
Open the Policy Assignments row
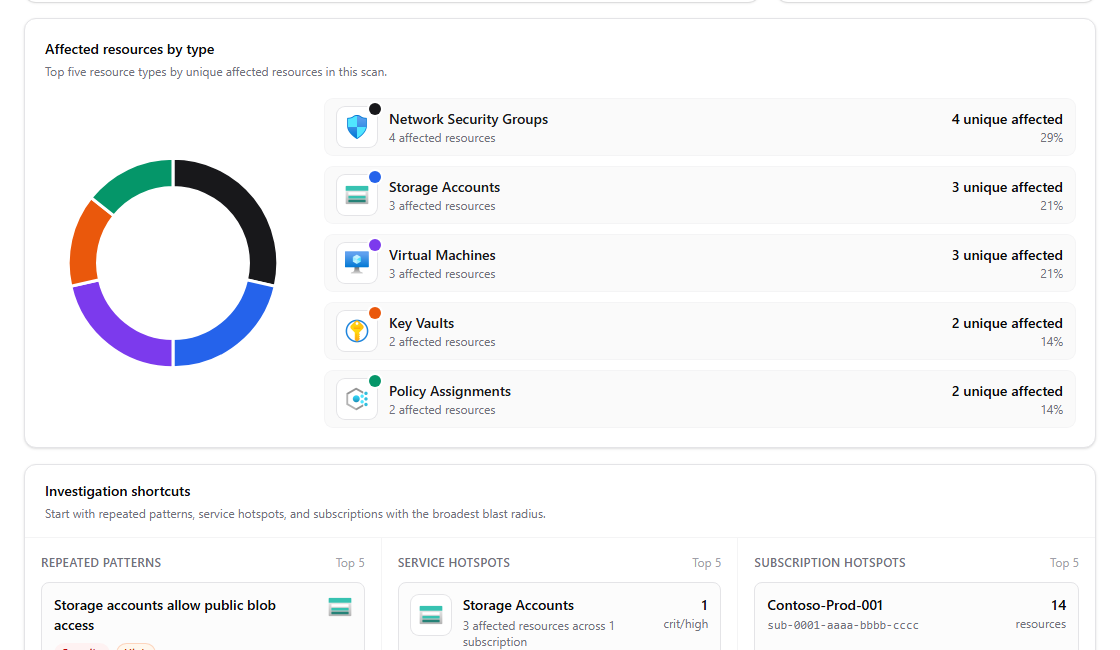pyautogui.click(x=700, y=399)
